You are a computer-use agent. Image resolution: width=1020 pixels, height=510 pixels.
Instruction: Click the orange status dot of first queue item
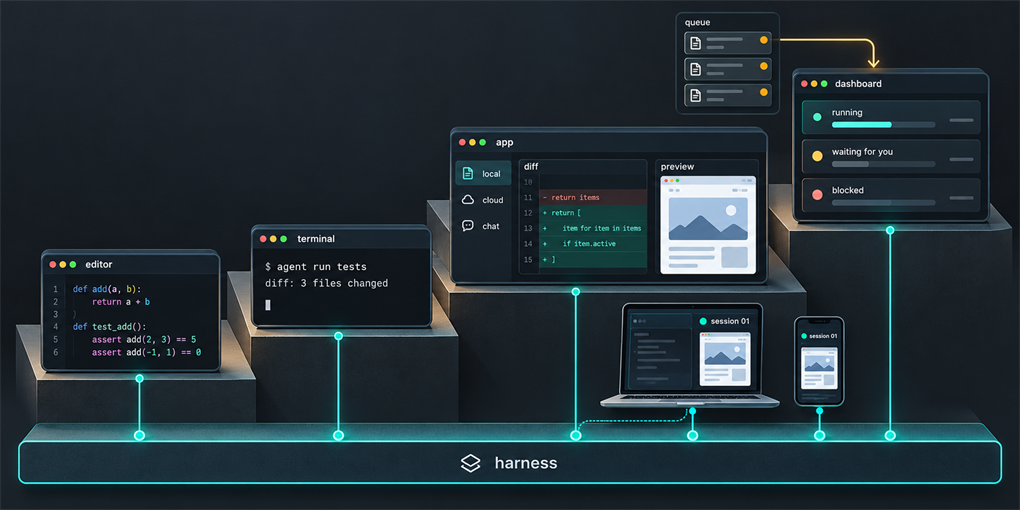point(764,40)
